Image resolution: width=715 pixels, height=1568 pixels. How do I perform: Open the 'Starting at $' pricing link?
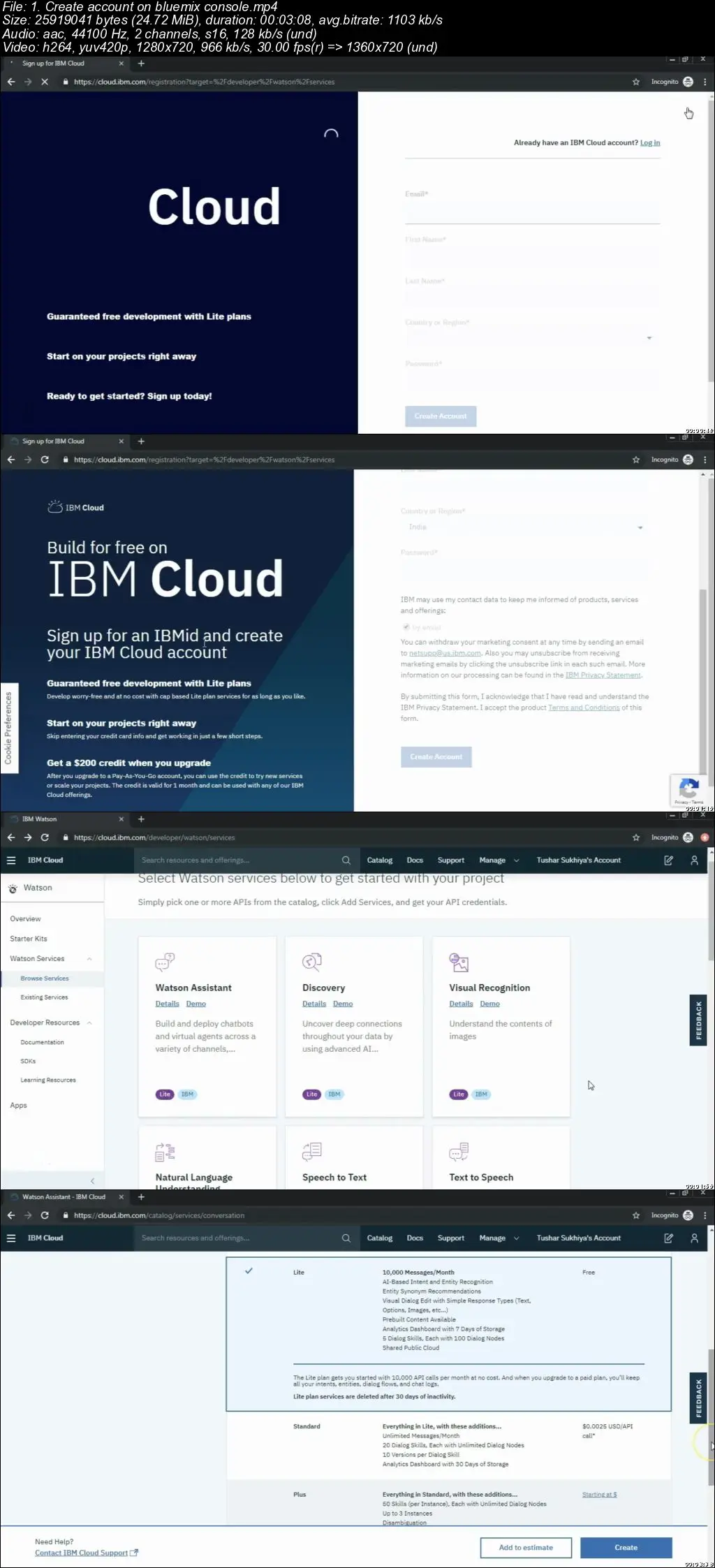(x=599, y=1495)
